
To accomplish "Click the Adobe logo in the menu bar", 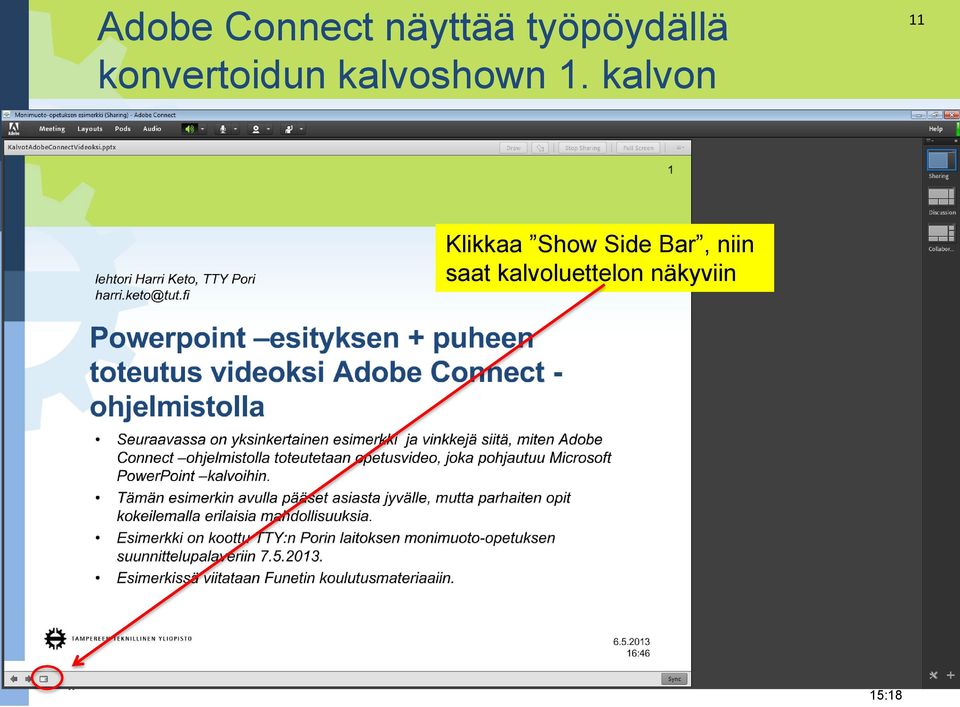I will [13, 129].
